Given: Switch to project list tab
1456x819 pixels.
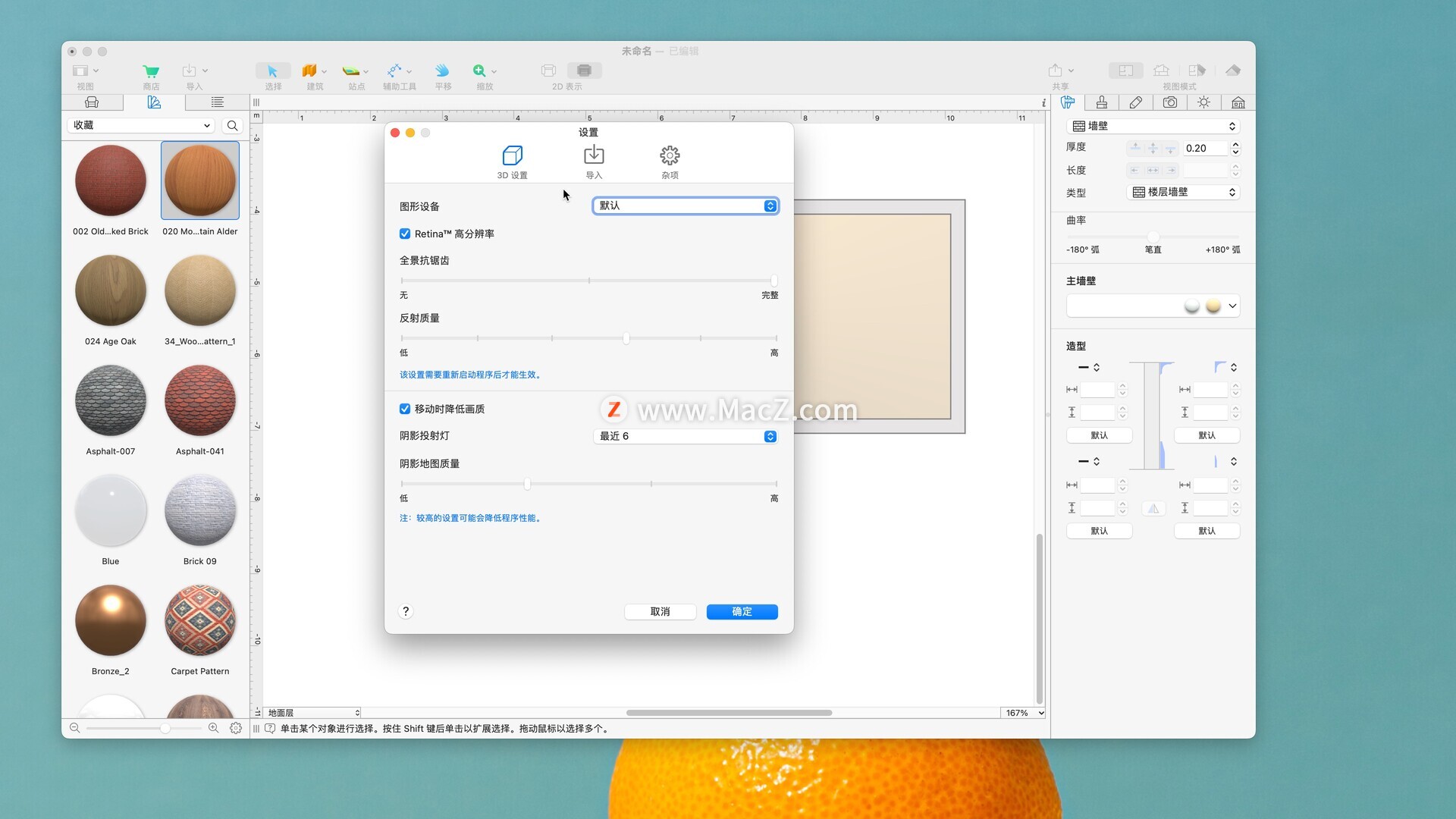Looking at the screenshot, I should (x=217, y=102).
